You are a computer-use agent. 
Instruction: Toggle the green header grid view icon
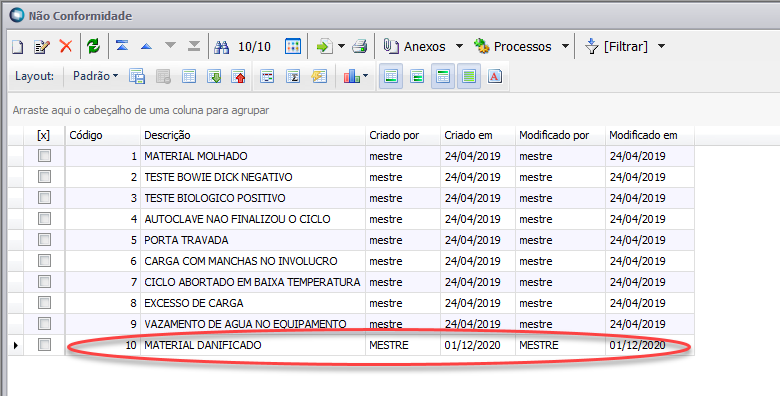click(x=443, y=76)
